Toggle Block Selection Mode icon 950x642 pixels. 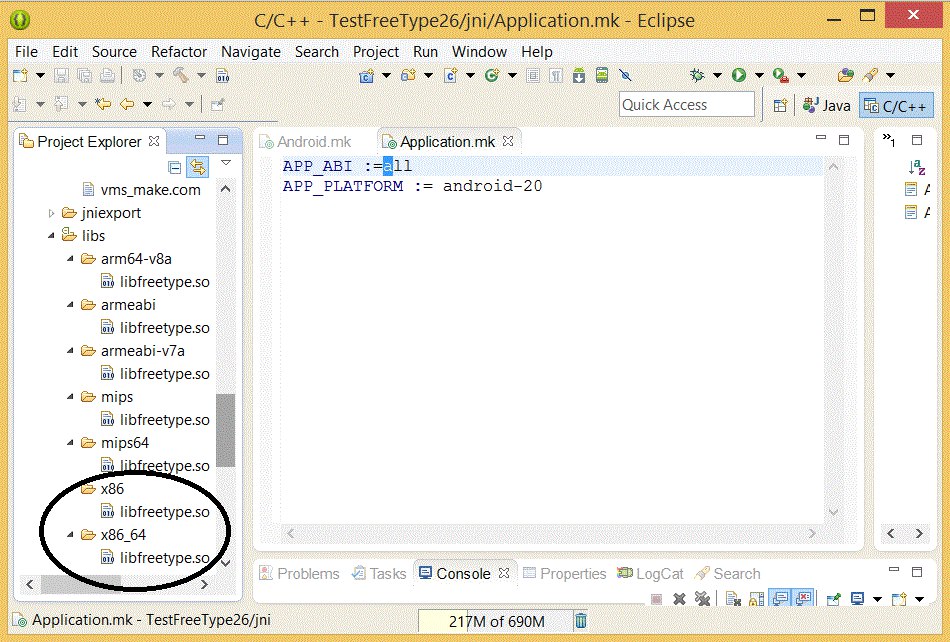[533, 76]
